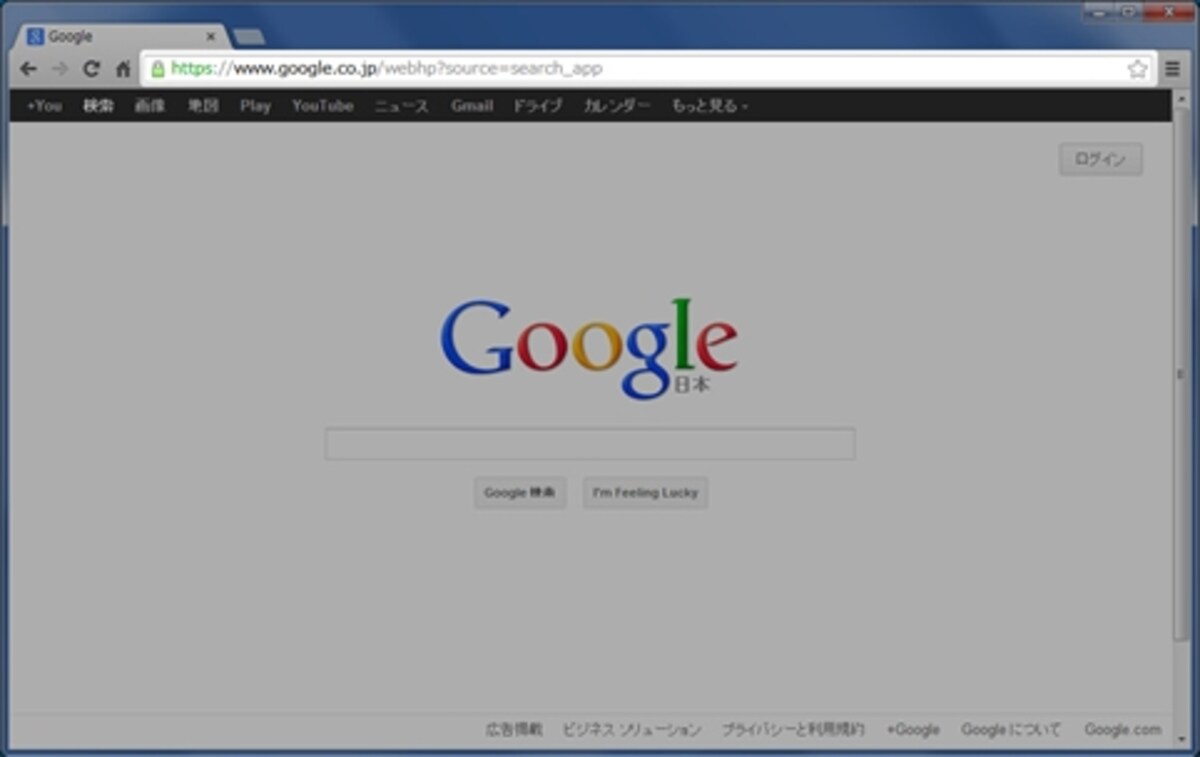Screen dimensions: 1200x757
Task: Open 画像 in the Google bar
Action: click(150, 106)
